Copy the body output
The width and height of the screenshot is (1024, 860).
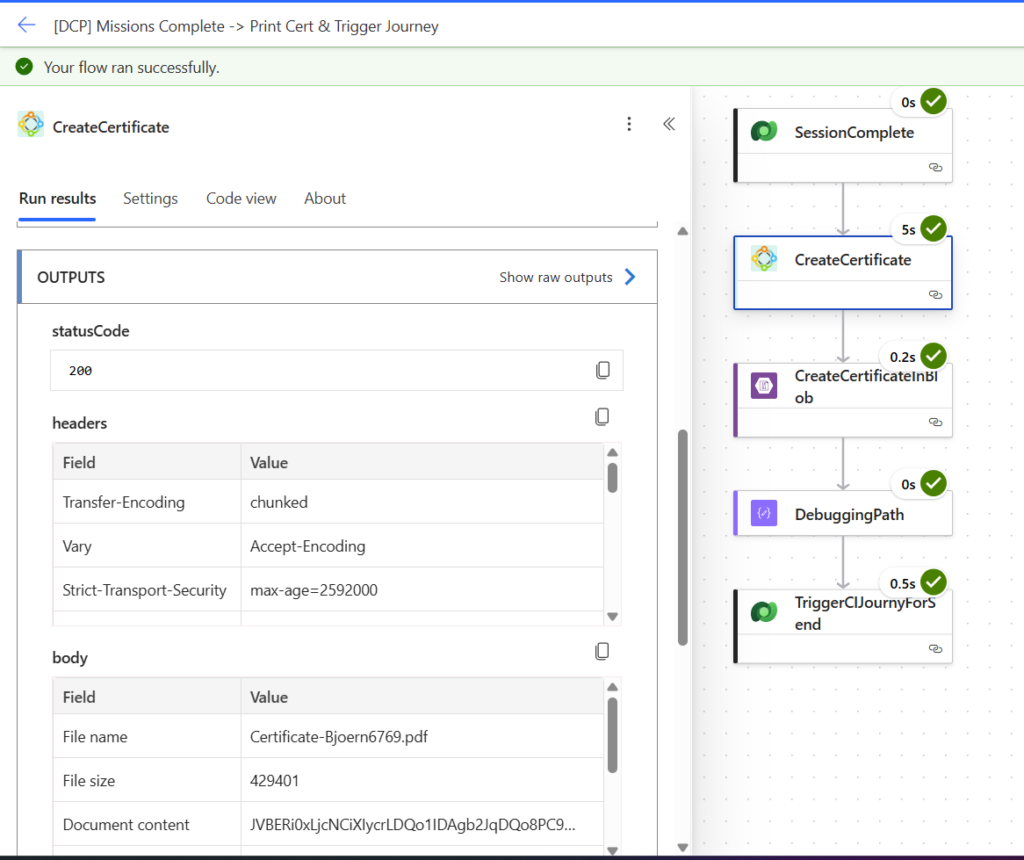602,651
